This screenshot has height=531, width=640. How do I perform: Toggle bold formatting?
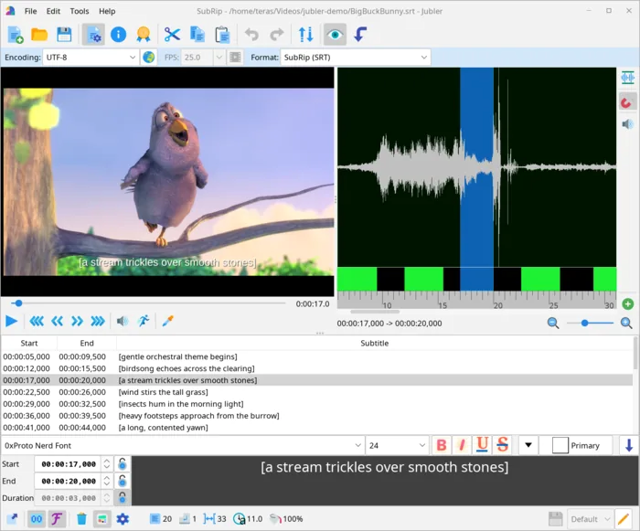coord(441,445)
